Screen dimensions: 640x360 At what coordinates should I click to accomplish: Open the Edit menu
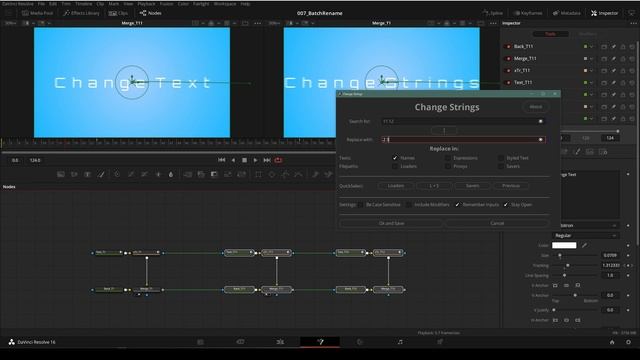[53, 4]
